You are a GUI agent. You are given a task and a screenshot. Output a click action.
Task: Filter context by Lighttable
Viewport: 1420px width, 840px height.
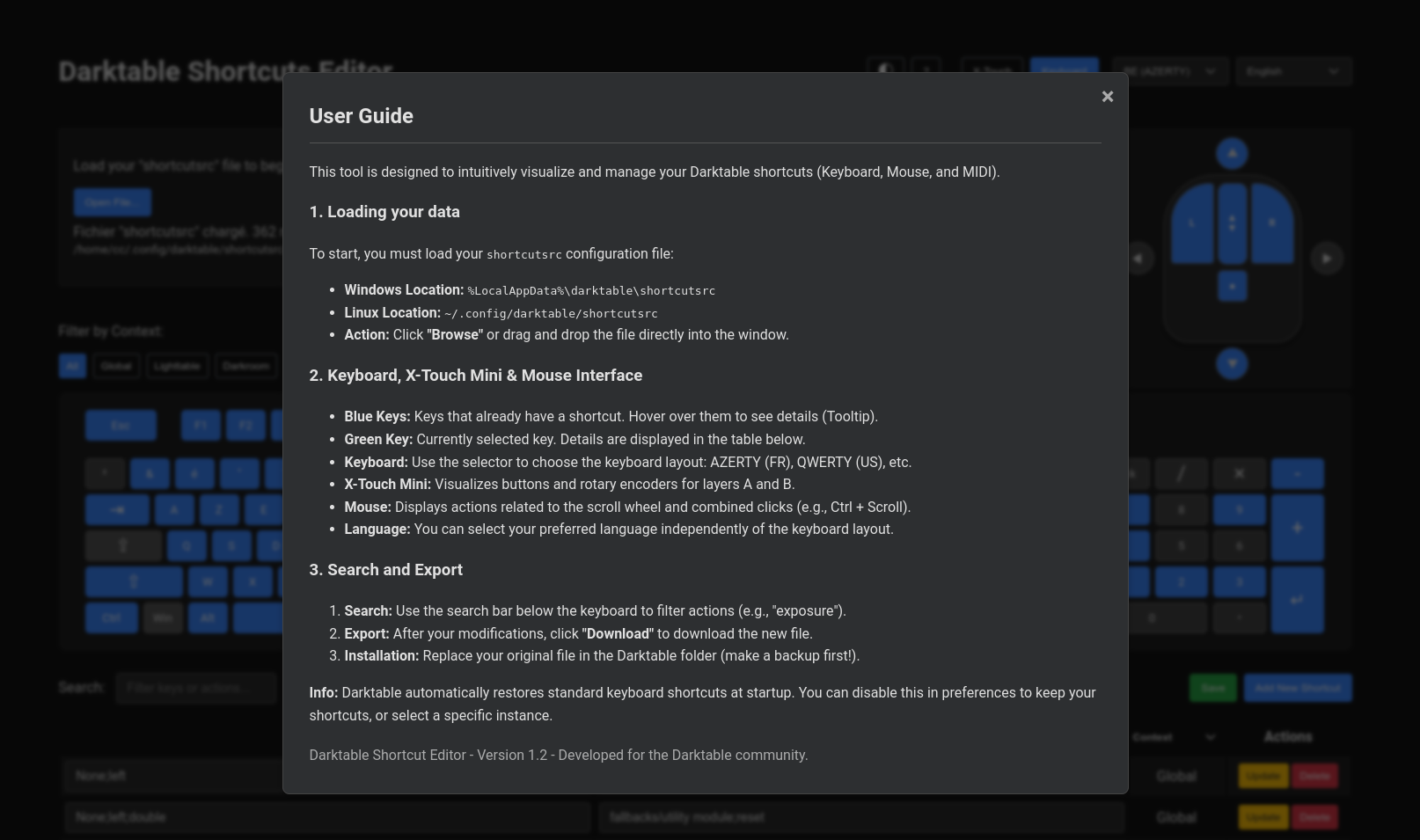point(177,366)
